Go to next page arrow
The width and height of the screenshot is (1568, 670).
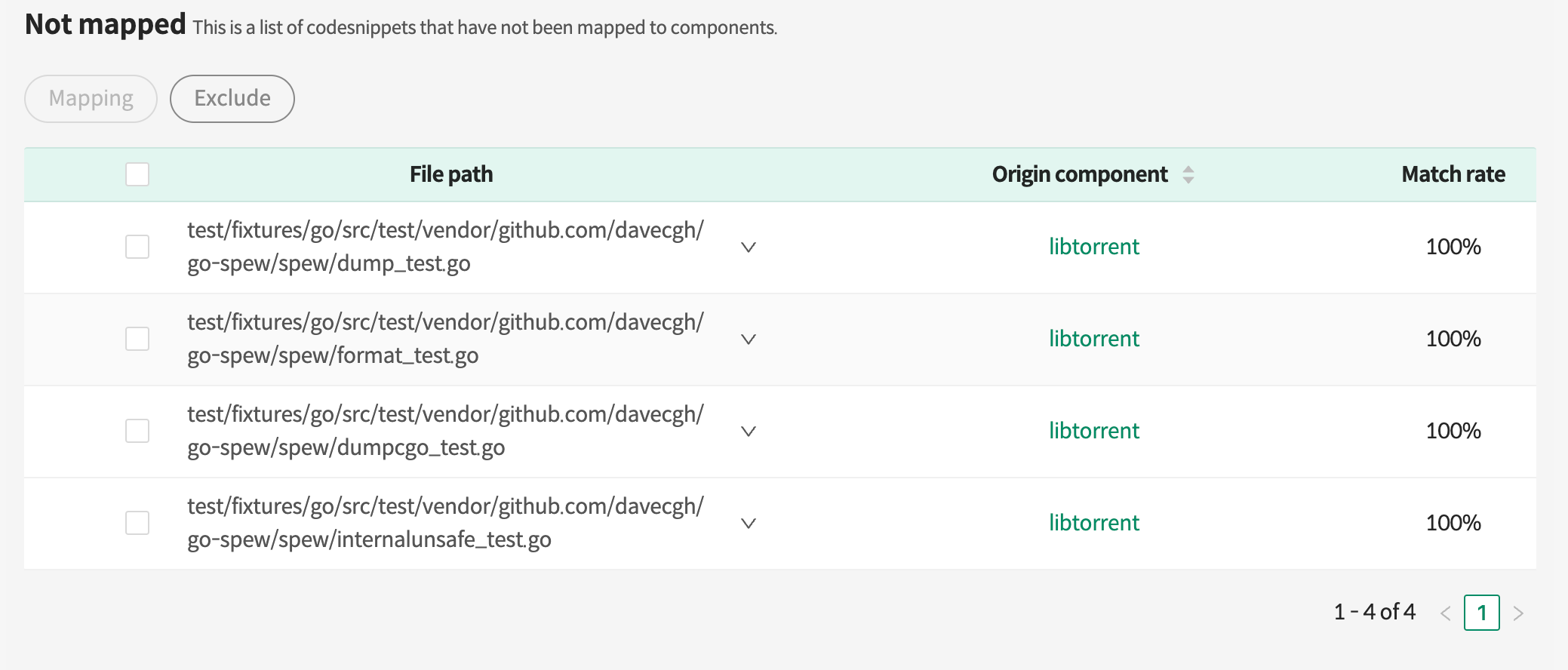[x=1518, y=613]
